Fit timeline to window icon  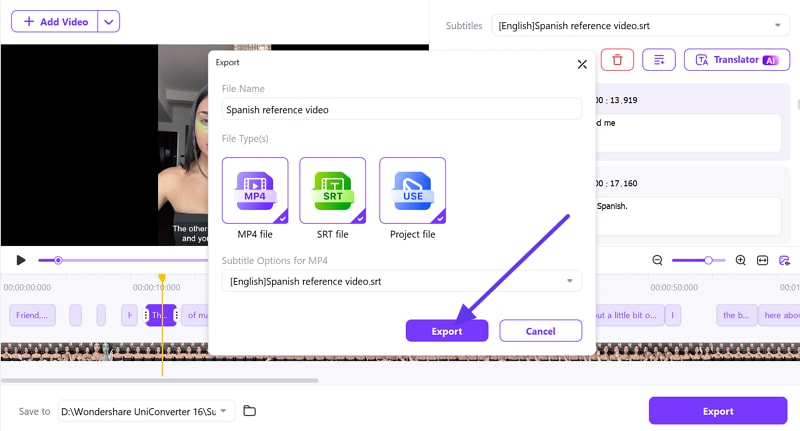(x=762, y=260)
